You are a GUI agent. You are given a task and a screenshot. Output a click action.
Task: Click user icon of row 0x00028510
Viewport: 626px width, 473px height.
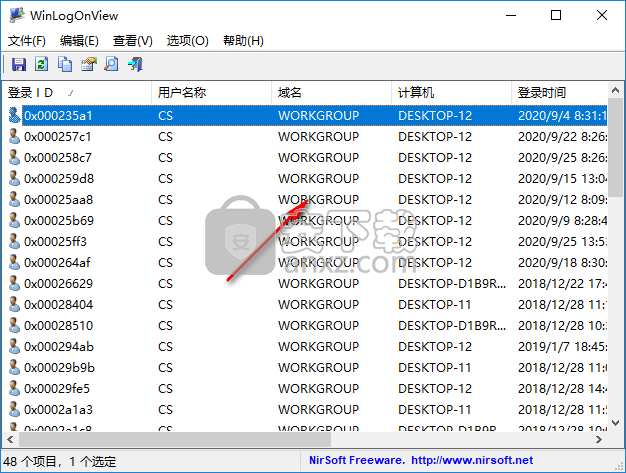pos(14,325)
